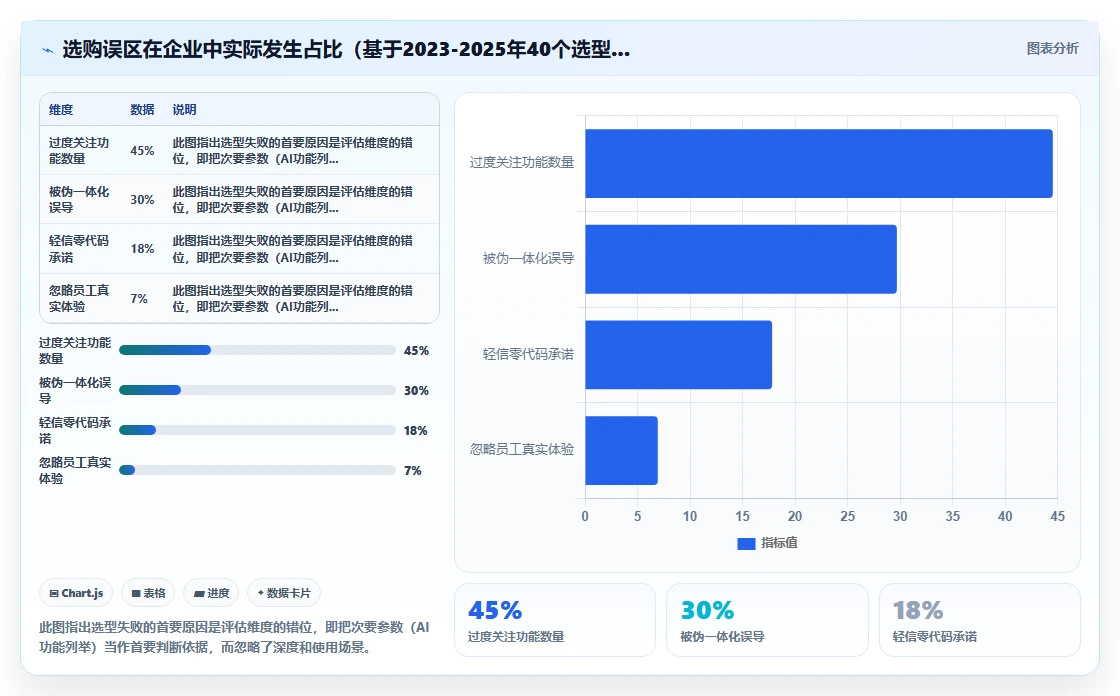Image resolution: width=1120 pixels, height=696 pixels.
Task: Click the 维度 column header
Action: click(x=61, y=110)
